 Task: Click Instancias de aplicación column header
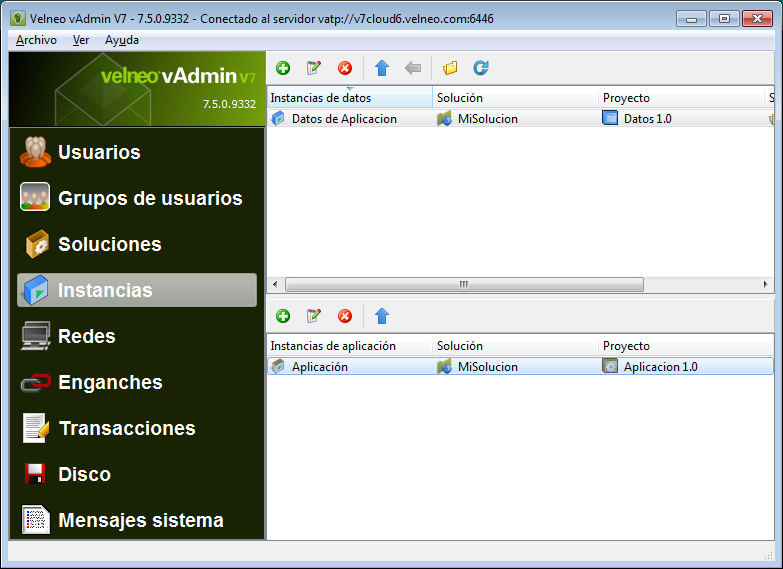click(350, 346)
